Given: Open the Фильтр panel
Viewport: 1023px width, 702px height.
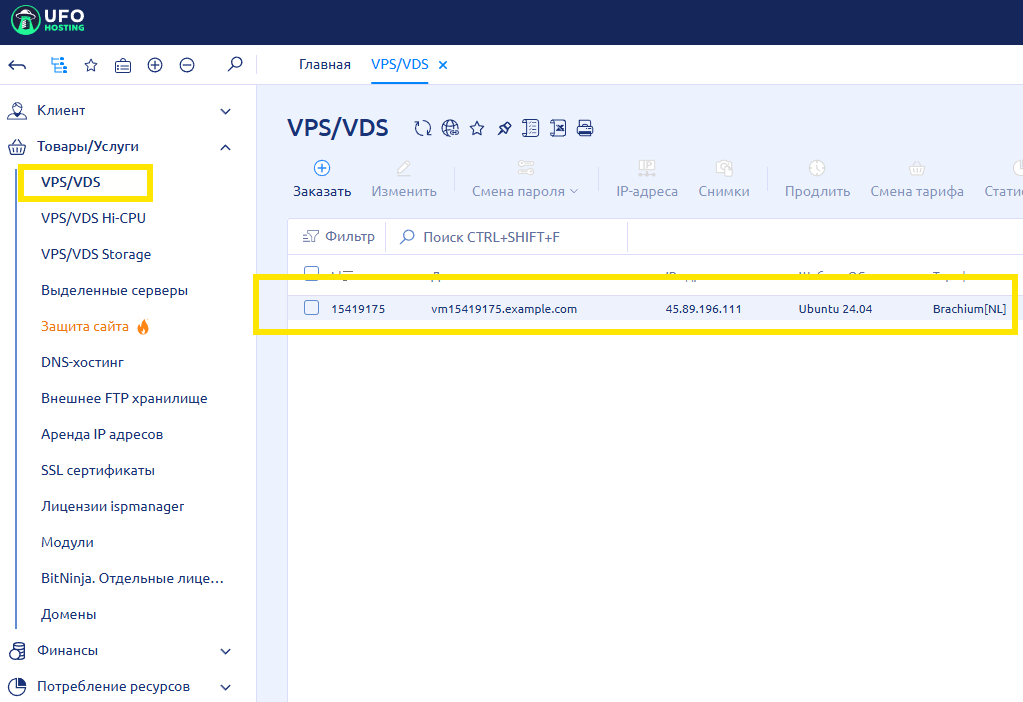Looking at the screenshot, I should pos(338,237).
